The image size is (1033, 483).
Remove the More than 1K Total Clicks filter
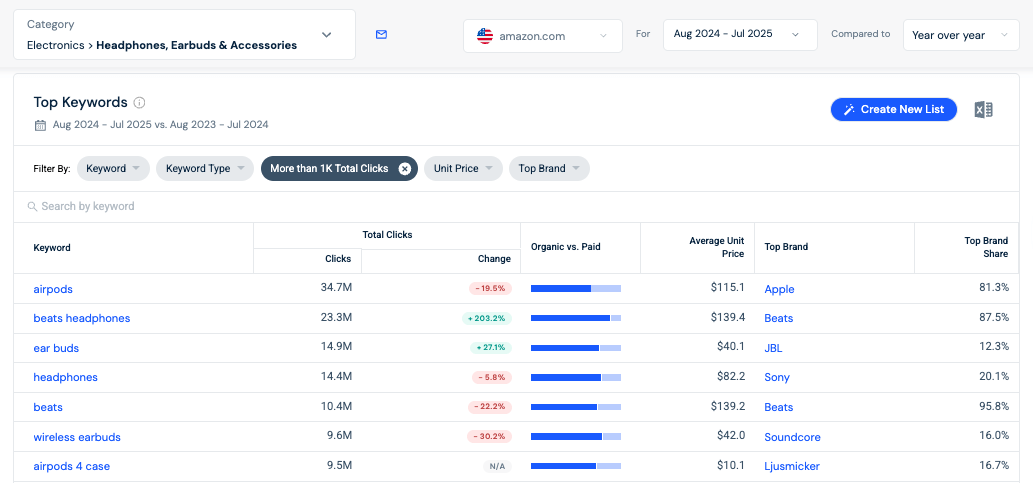tap(404, 169)
